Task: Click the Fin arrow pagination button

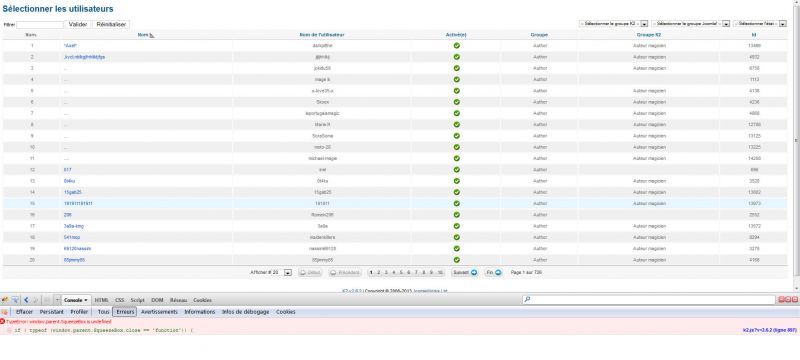Action: pyautogui.click(x=493, y=273)
